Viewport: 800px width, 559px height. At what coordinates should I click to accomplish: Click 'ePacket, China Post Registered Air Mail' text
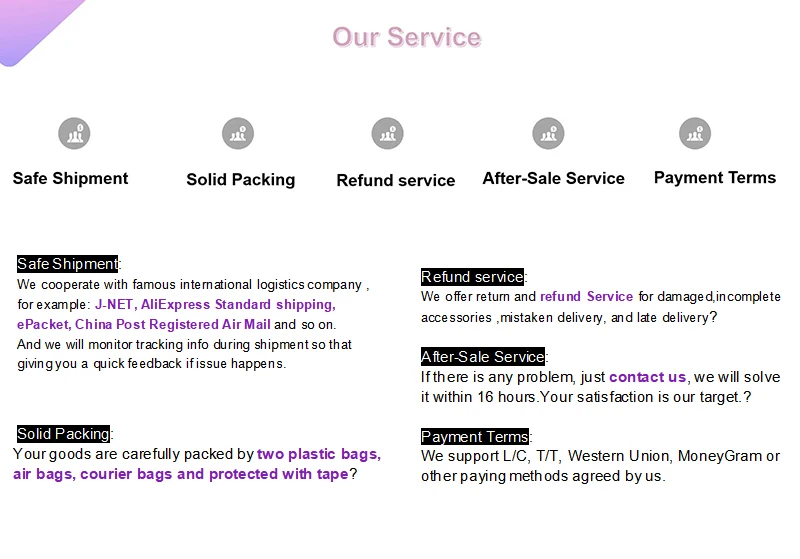144,324
